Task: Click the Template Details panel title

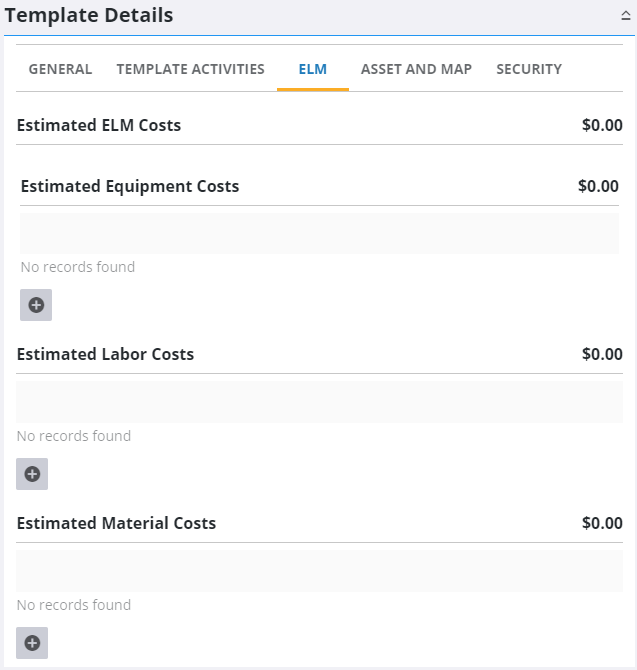Action: [x=89, y=15]
